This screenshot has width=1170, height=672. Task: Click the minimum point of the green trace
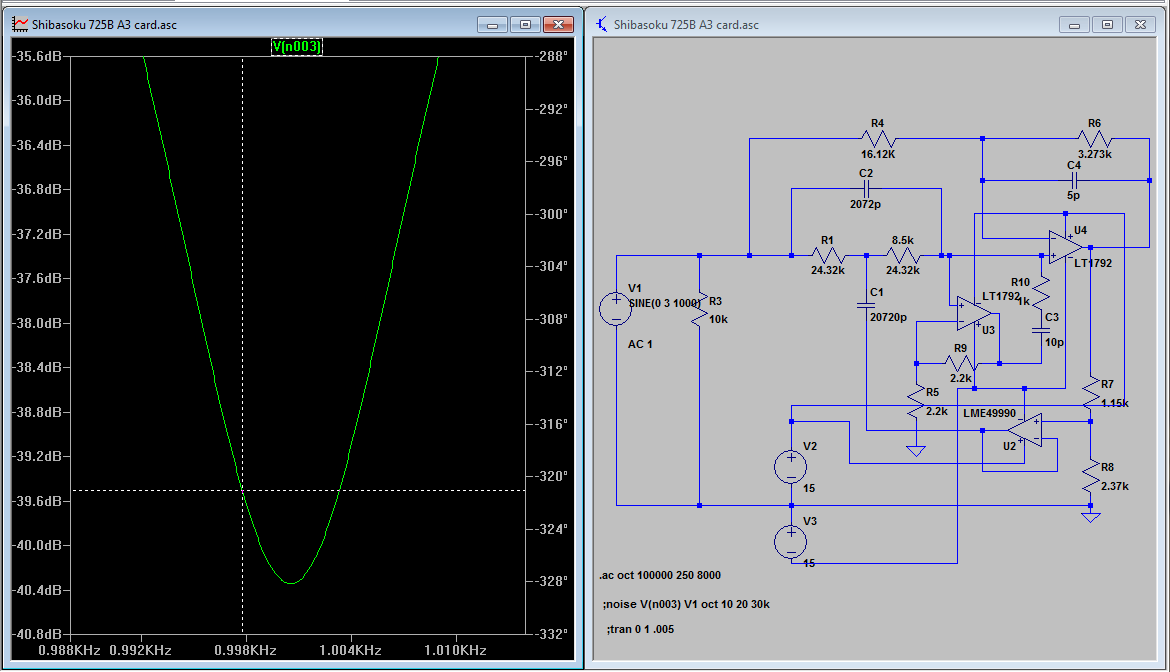click(x=291, y=582)
